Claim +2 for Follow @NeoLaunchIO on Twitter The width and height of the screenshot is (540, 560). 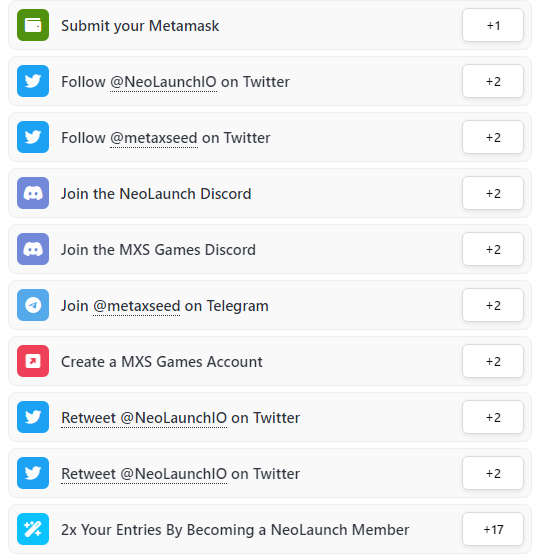click(x=493, y=81)
